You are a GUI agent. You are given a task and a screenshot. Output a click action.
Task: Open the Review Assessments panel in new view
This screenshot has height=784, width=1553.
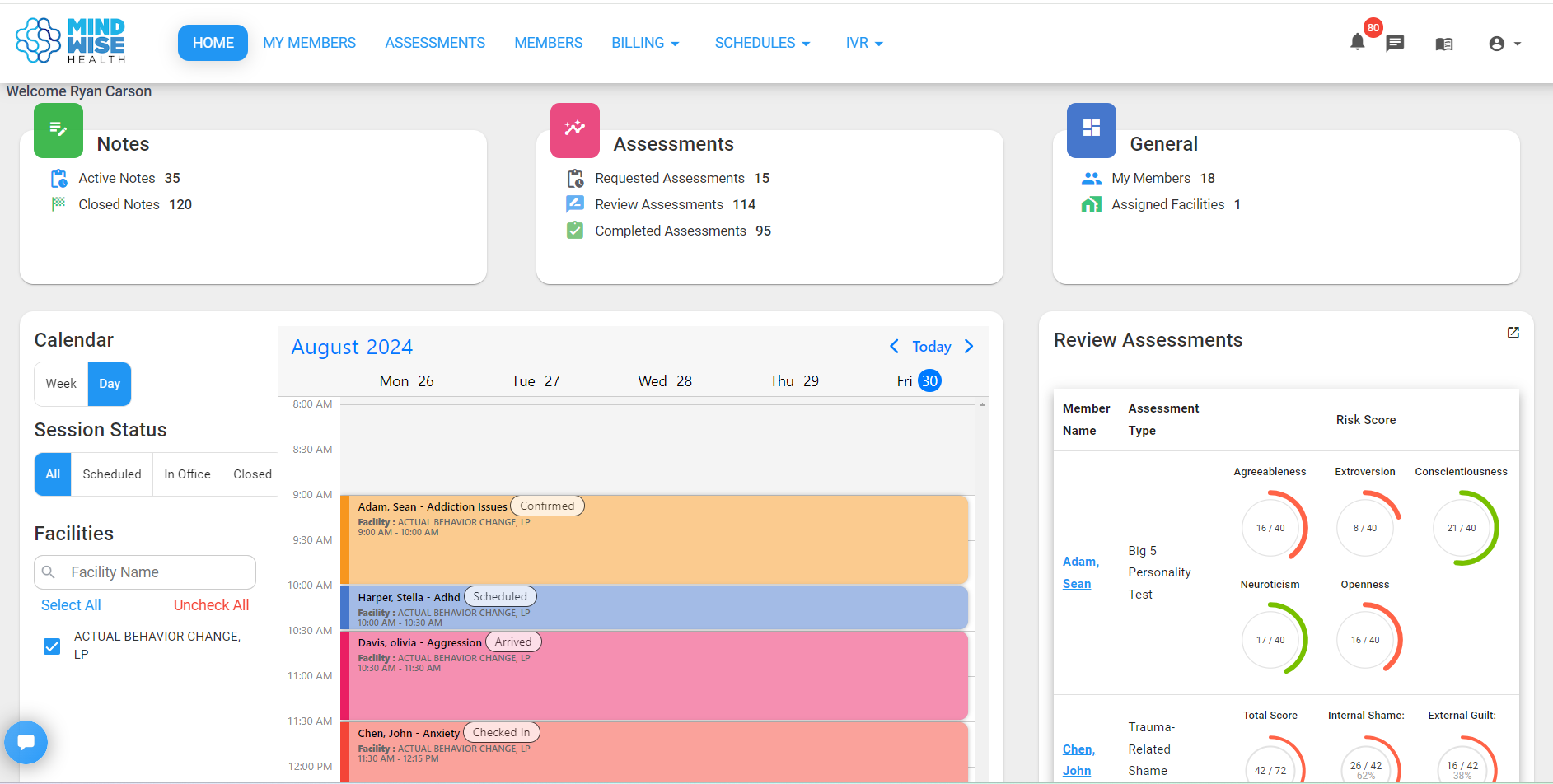(1513, 333)
